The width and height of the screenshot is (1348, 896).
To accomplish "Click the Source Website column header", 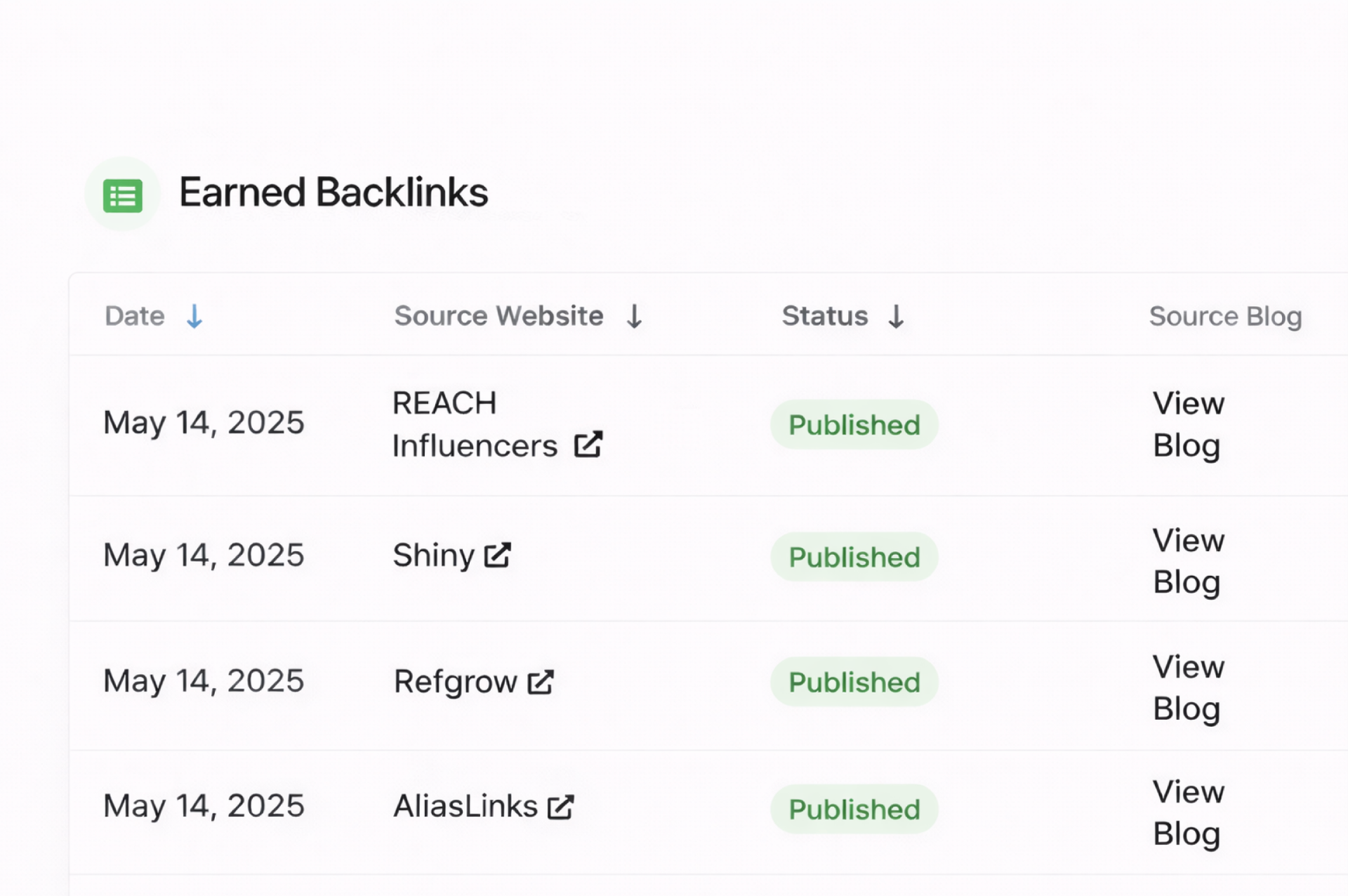I will click(498, 317).
